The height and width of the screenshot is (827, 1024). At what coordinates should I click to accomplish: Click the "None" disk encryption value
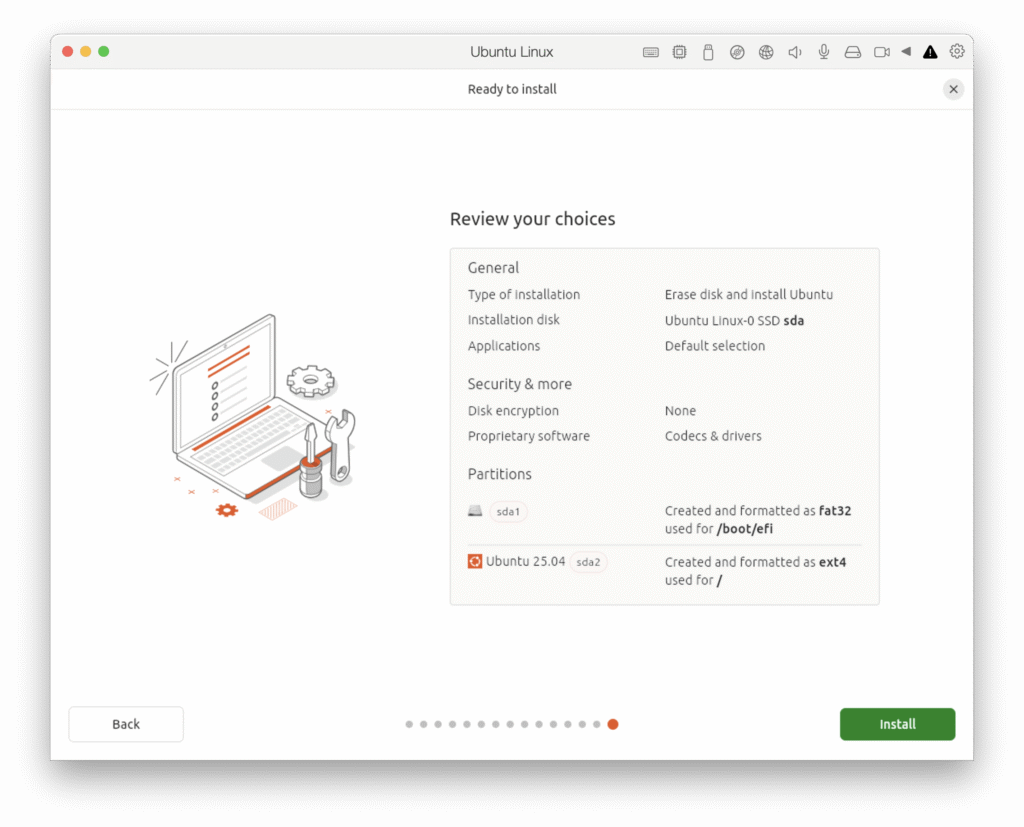pyautogui.click(x=680, y=411)
